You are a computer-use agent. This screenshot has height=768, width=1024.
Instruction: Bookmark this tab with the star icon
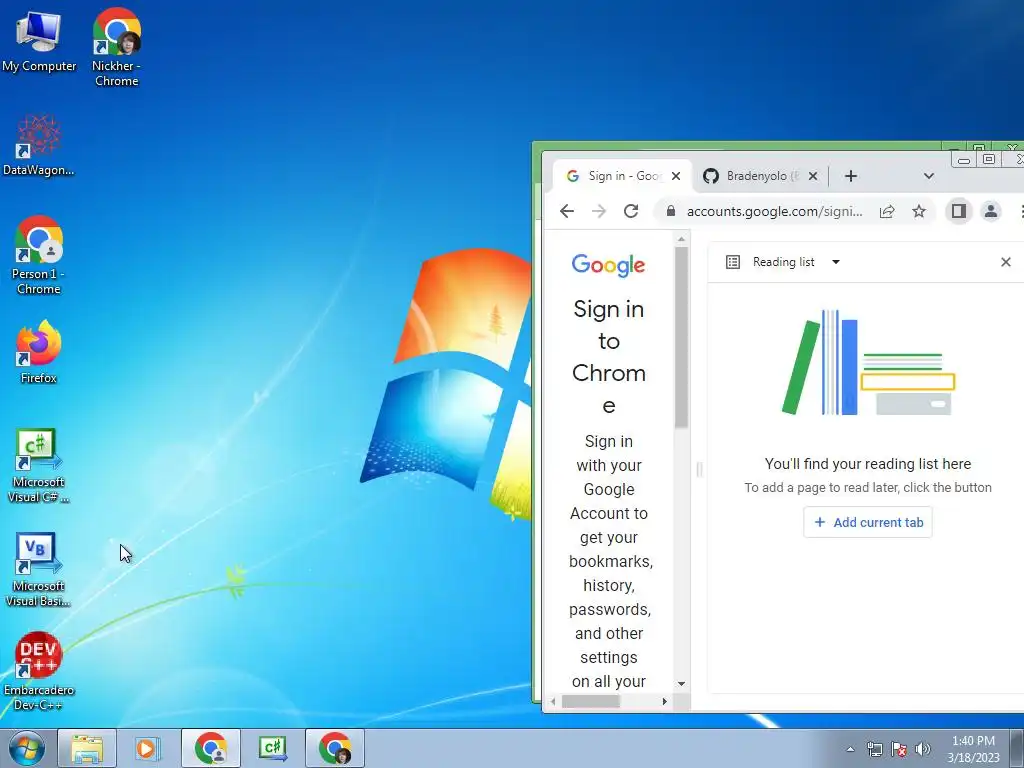[x=919, y=211]
